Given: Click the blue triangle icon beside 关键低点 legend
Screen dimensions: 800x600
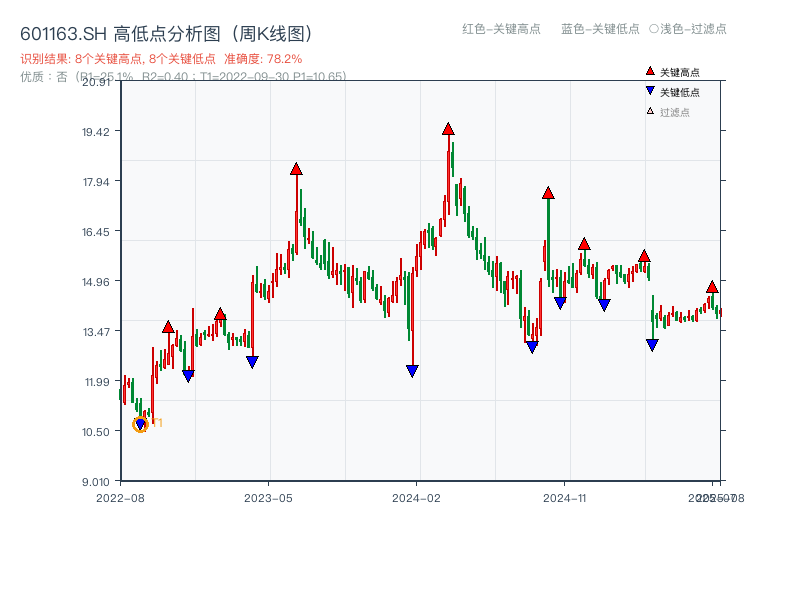Looking at the screenshot, I should (x=650, y=91).
